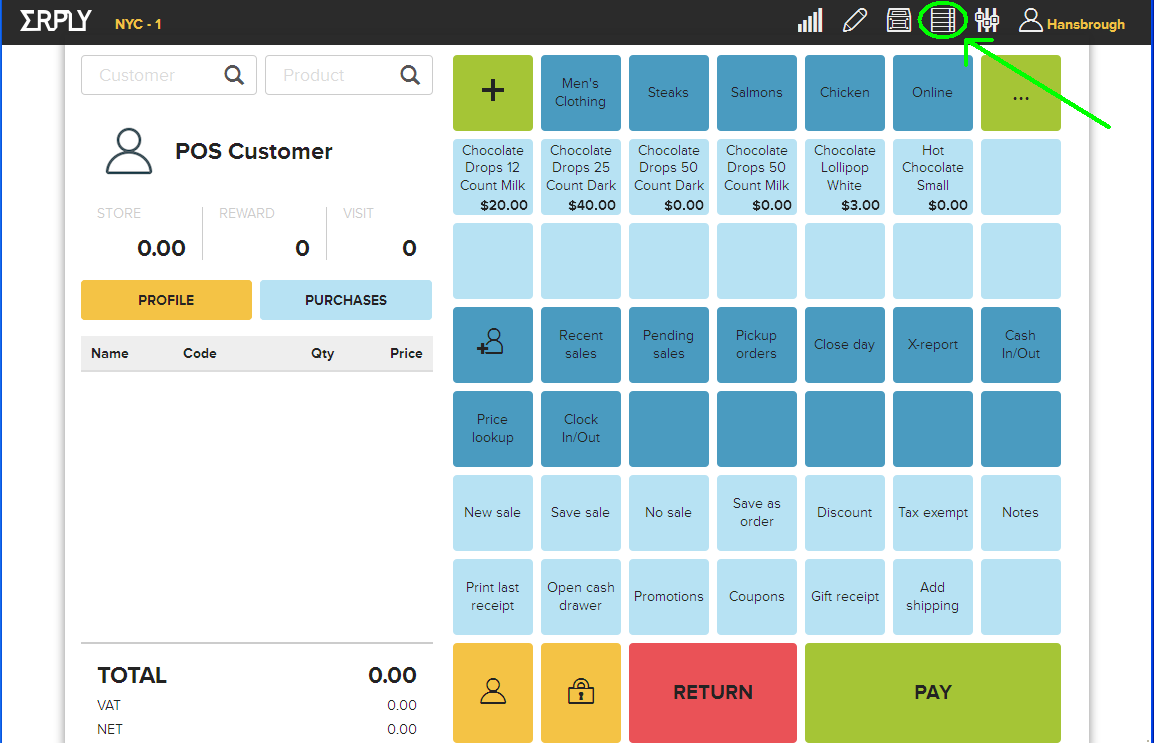The image size is (1154, 743).
Task: Add Chocolate Drops 12 Count Milk
Action: [x=492, y=177]
